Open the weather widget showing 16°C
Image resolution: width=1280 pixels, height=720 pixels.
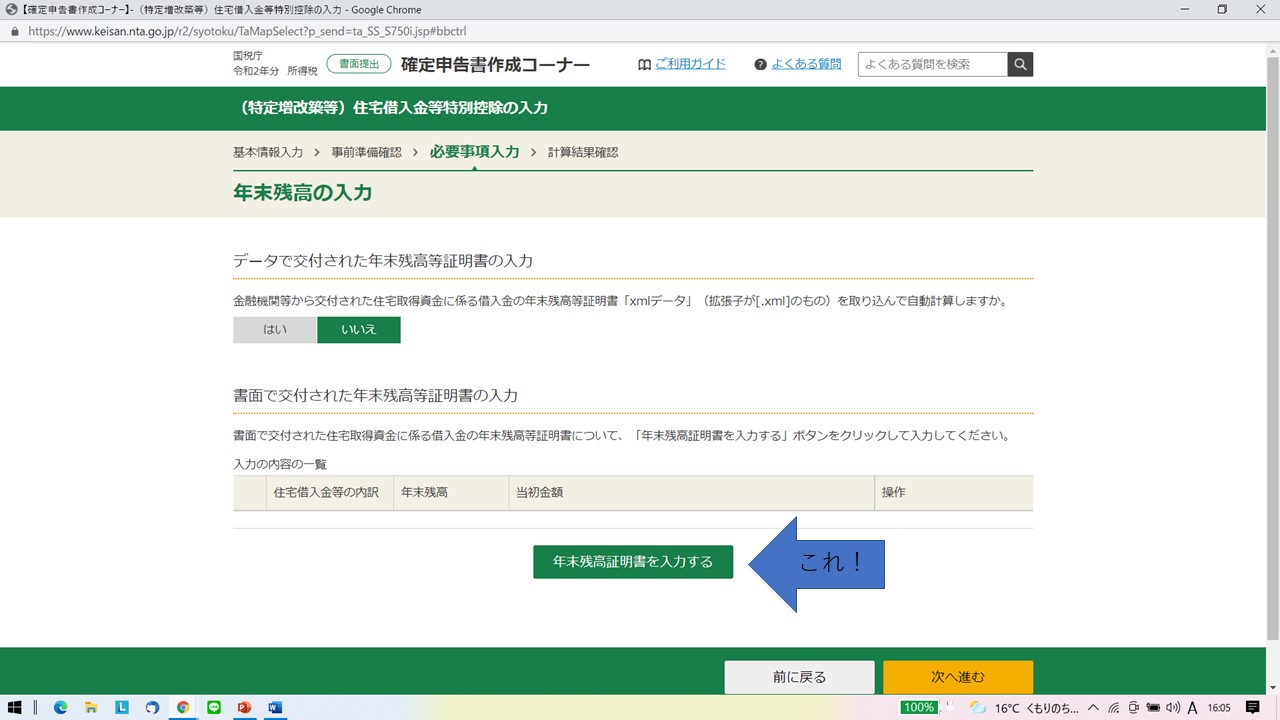coord(1024,708)
